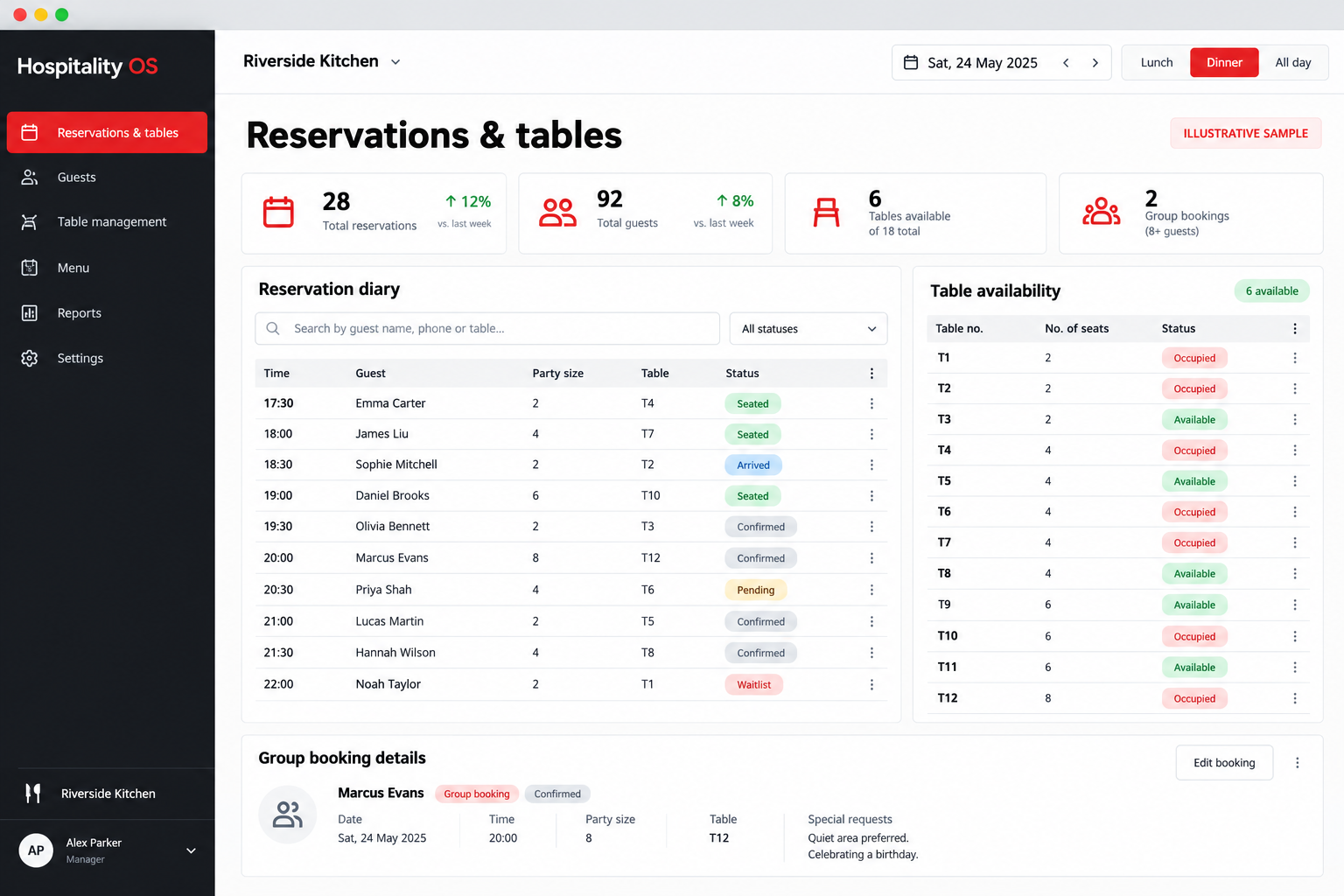The image size is (1344, 896).
Task: Click the calendar icon in date picker
Action: pyautogui.click(x=911, y=62)
